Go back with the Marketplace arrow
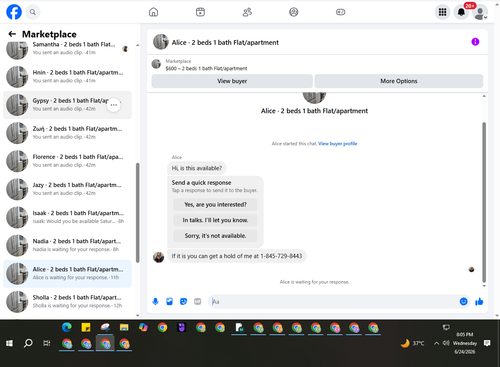The image size is (500, 367). coord(12,34)
